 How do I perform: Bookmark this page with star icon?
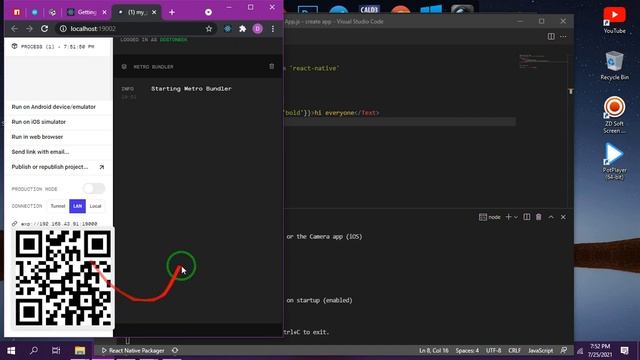click(x=209, y=29)
